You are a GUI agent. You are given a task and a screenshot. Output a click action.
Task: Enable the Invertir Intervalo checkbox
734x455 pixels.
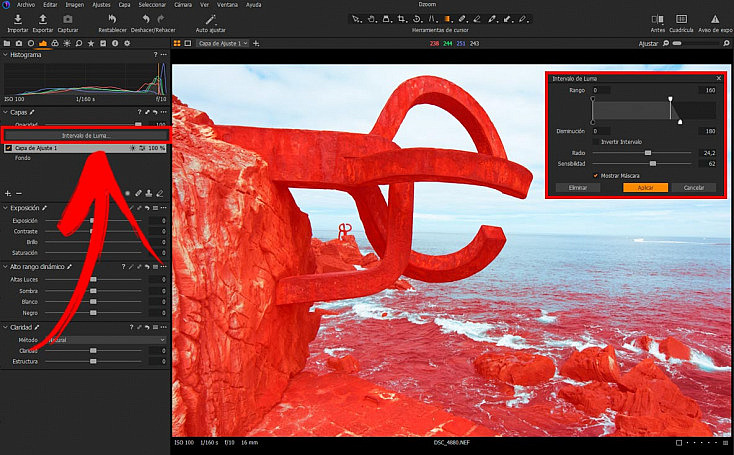pyautogui.click(x=595, y=141)
